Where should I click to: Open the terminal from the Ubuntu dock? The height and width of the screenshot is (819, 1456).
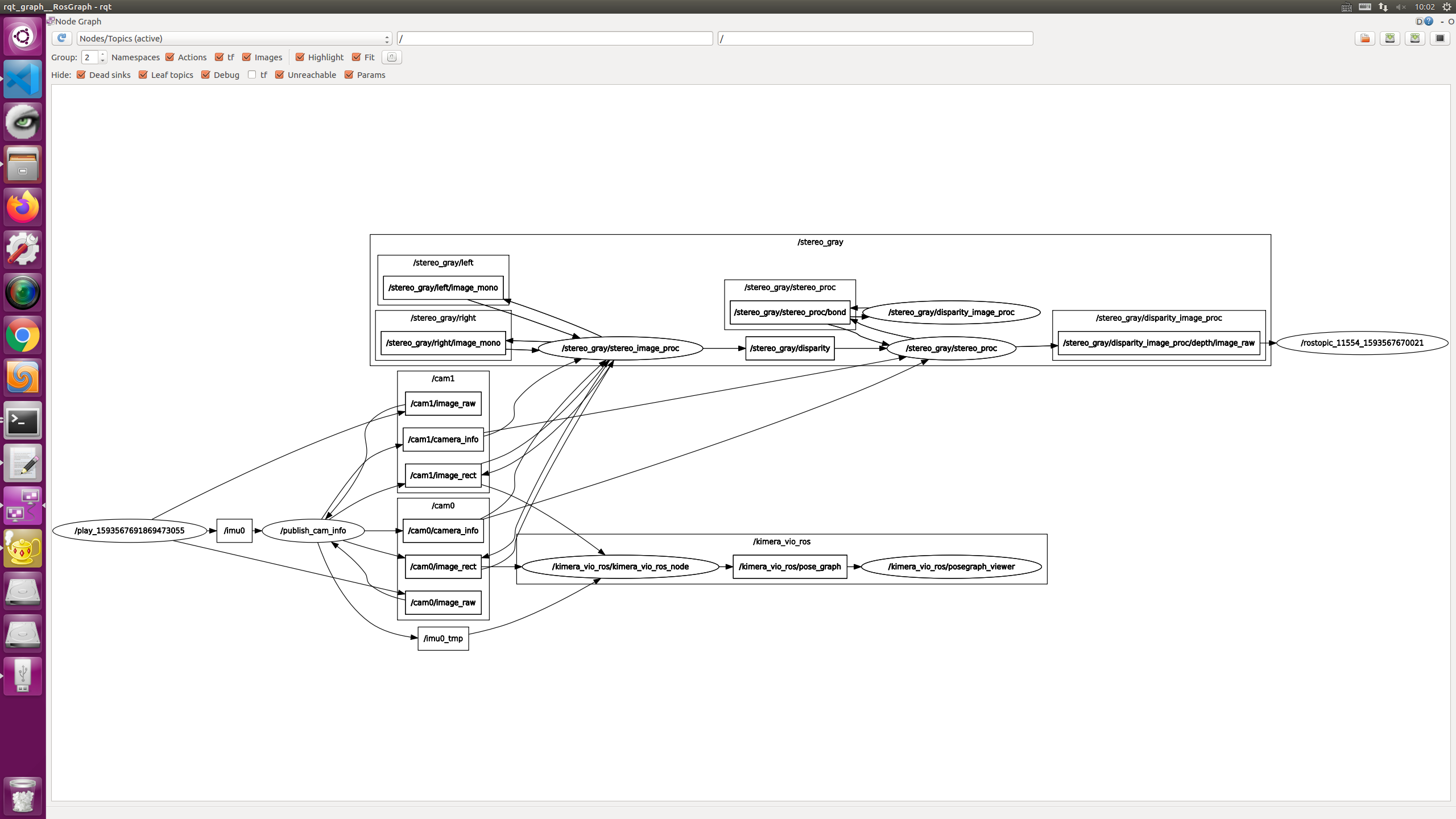click(x=23, y=420)
